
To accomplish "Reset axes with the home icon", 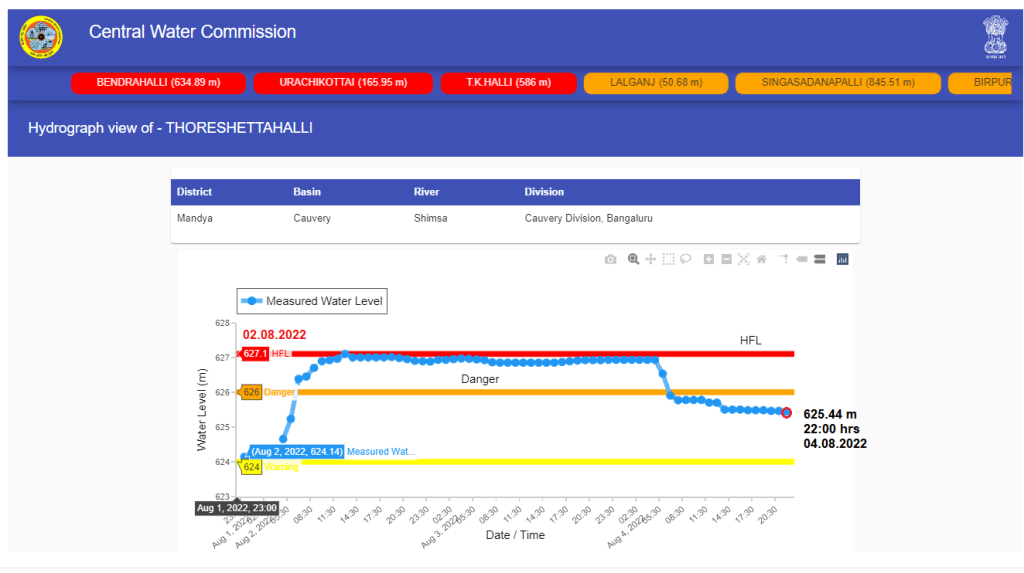I will point(761,259).
